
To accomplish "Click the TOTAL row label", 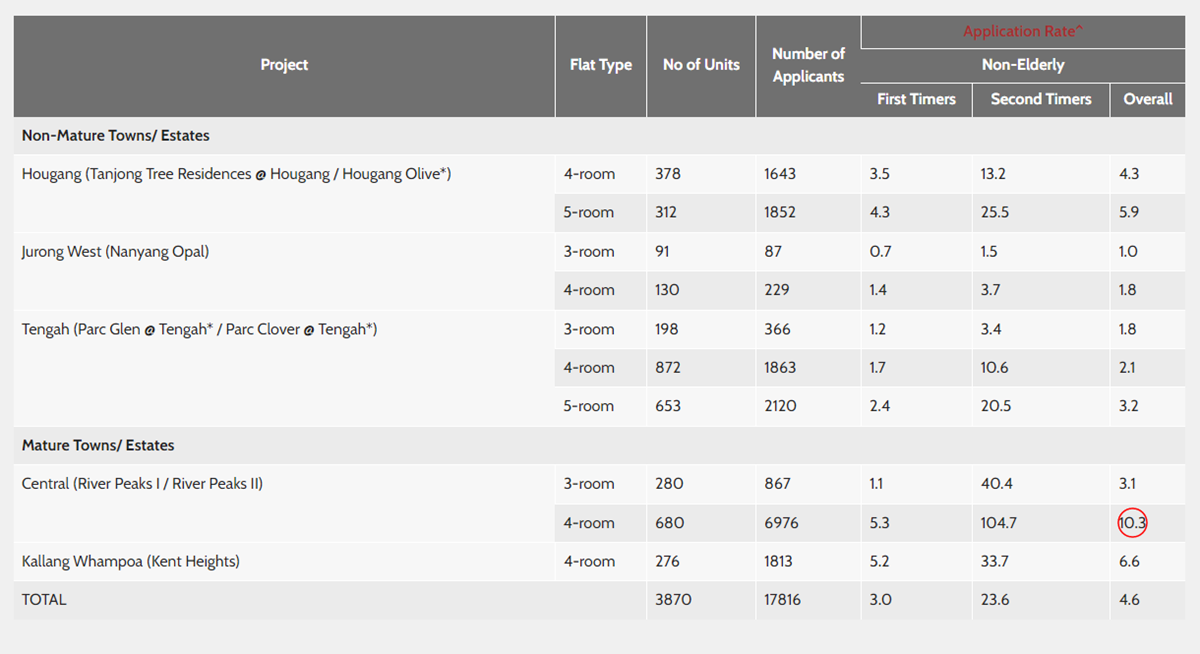I will [x=44, y=600].
